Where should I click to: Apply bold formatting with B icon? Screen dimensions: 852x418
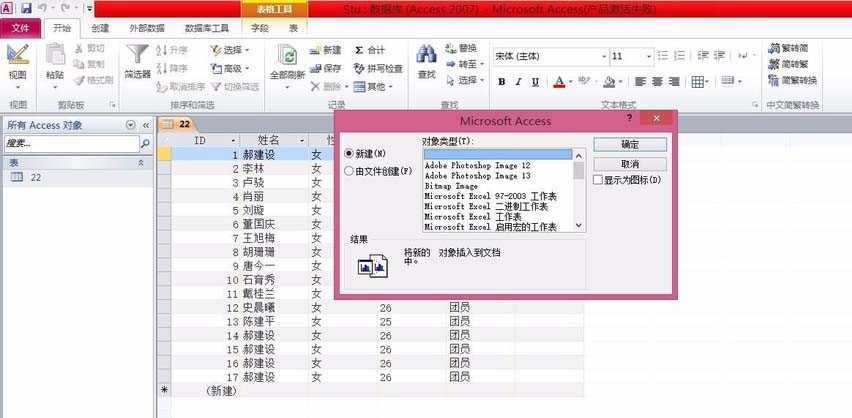tap(502, 82)
